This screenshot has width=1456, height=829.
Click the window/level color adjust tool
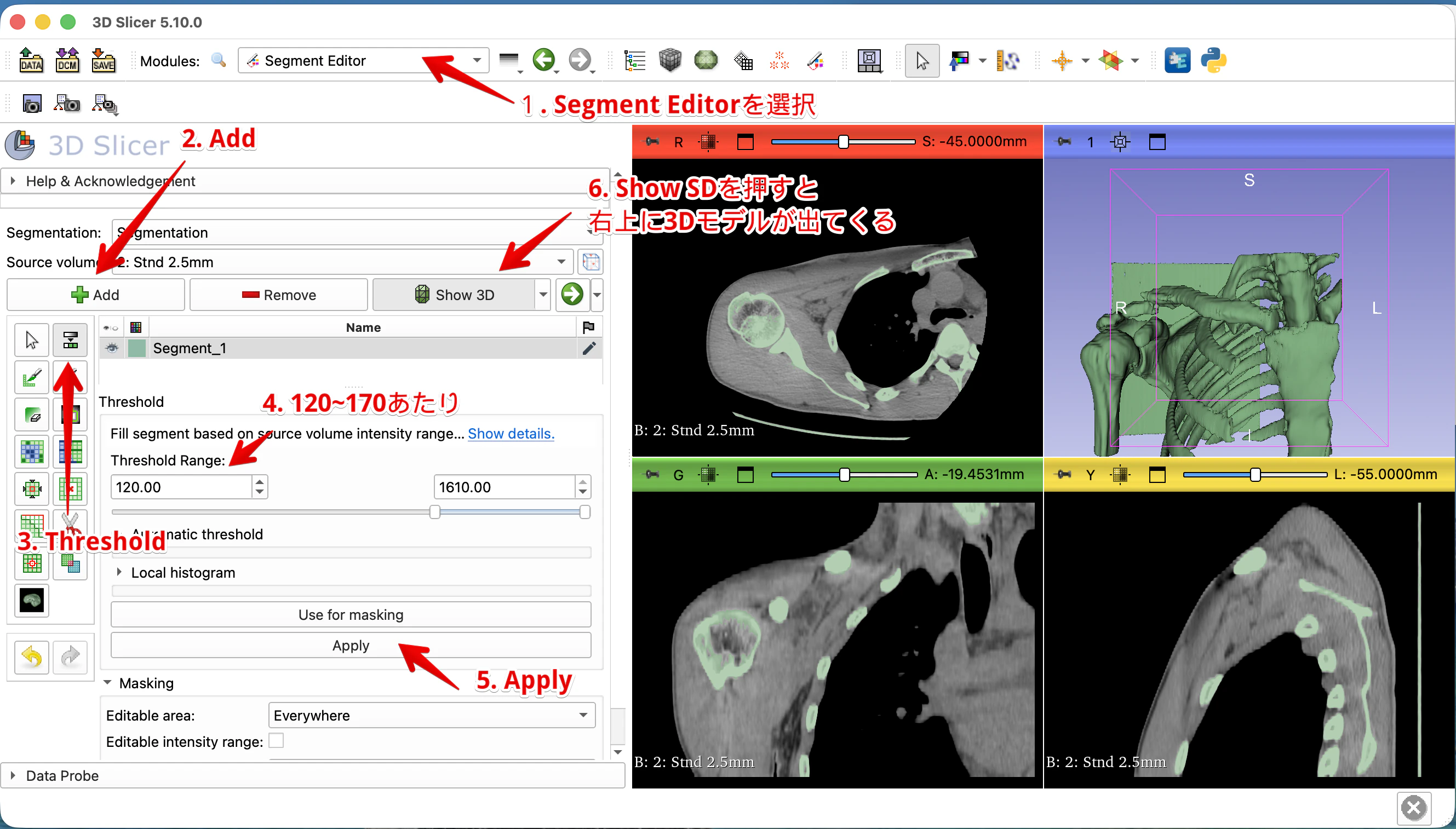pyautogui.click(x=960, y=60)
